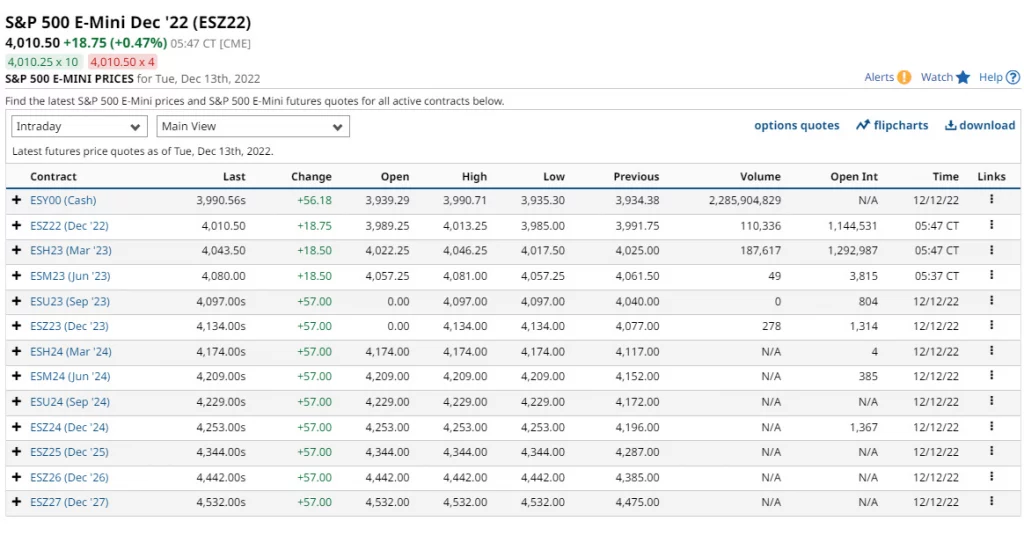Expand the ESZ22 (Dec '22) row plus sign
Viewport: 1024px width, 543px height.
[16, 225]
